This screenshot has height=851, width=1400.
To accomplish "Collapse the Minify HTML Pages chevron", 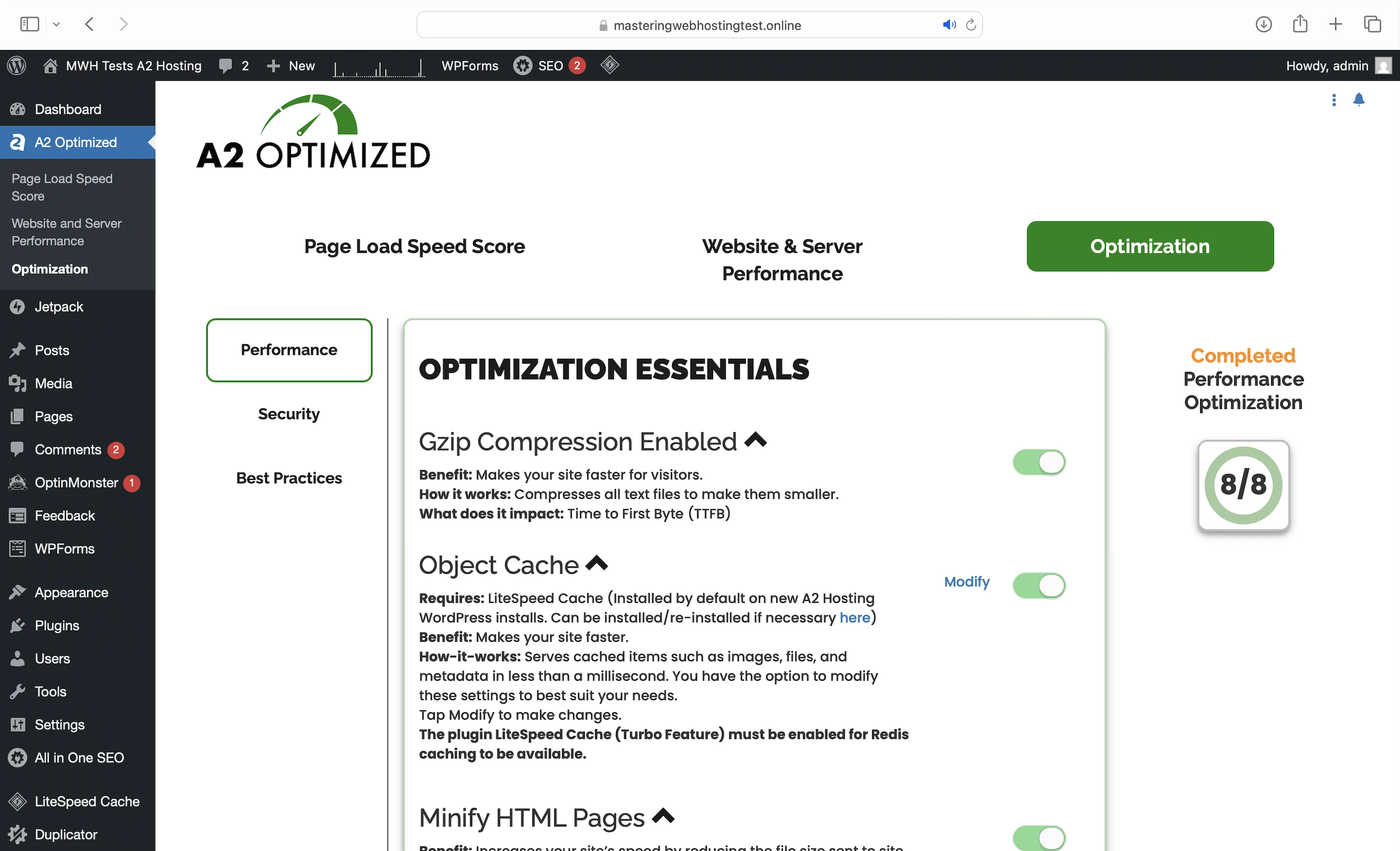I will [x=663, y=817].
